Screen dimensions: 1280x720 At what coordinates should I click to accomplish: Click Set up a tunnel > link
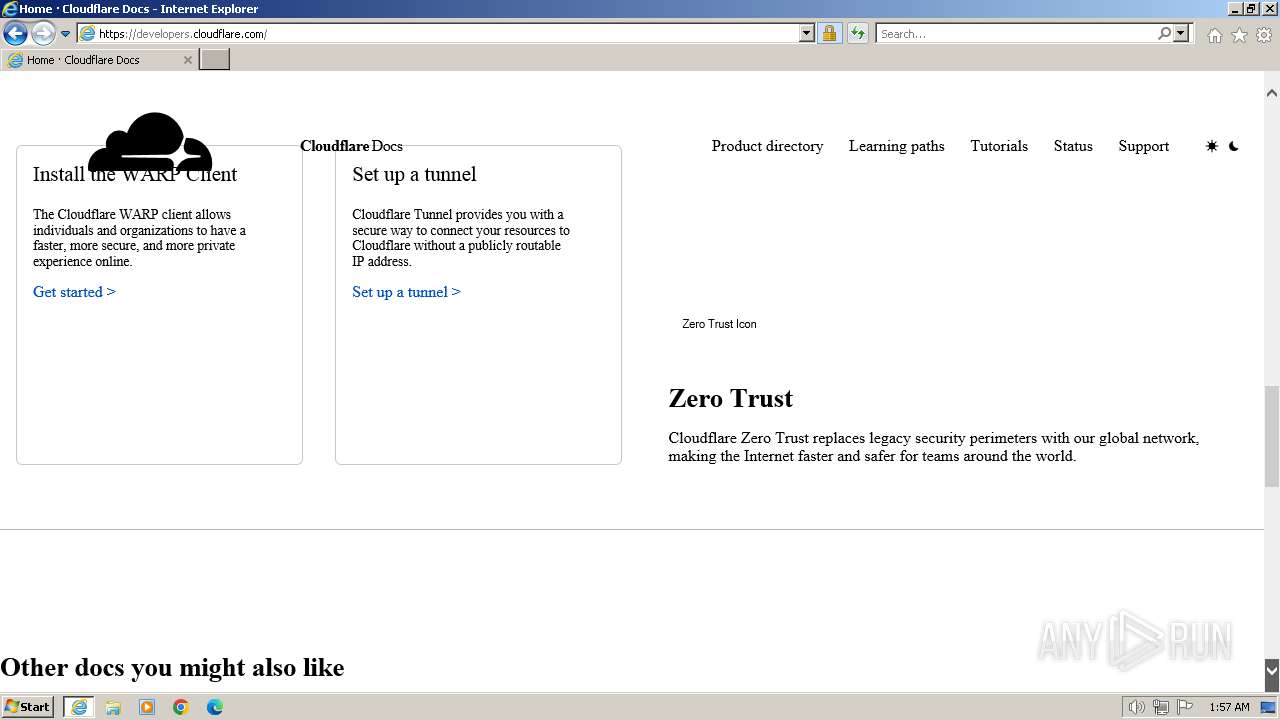pyautogui.click(x=406, y=292)
